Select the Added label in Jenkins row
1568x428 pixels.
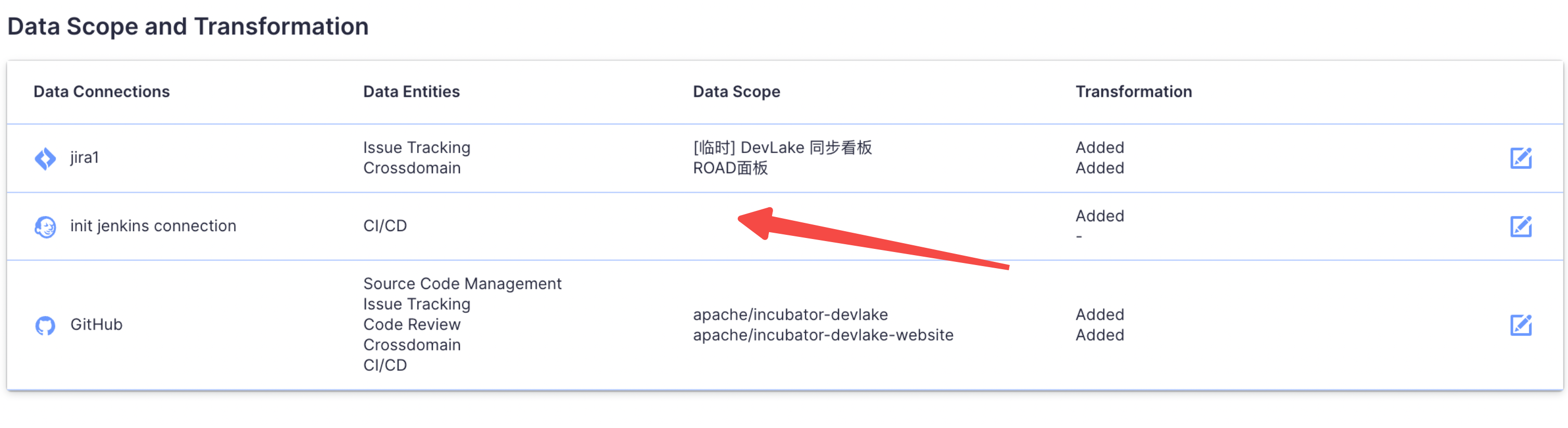click(x=1099, y=216)
